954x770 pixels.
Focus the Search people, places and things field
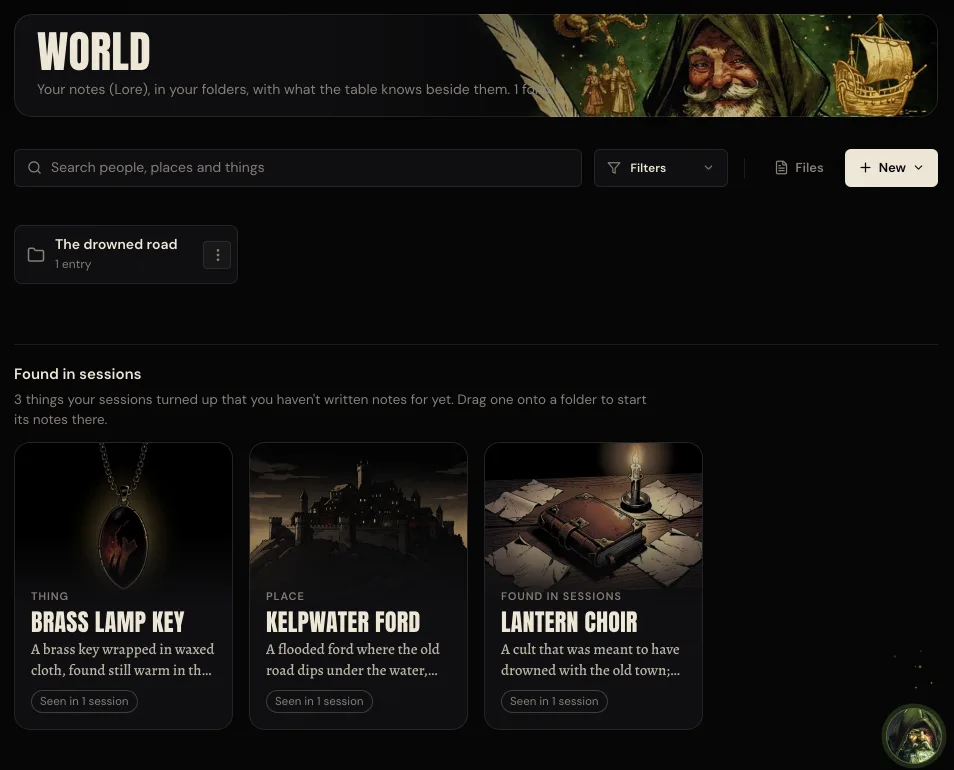(x=298, y=168)
